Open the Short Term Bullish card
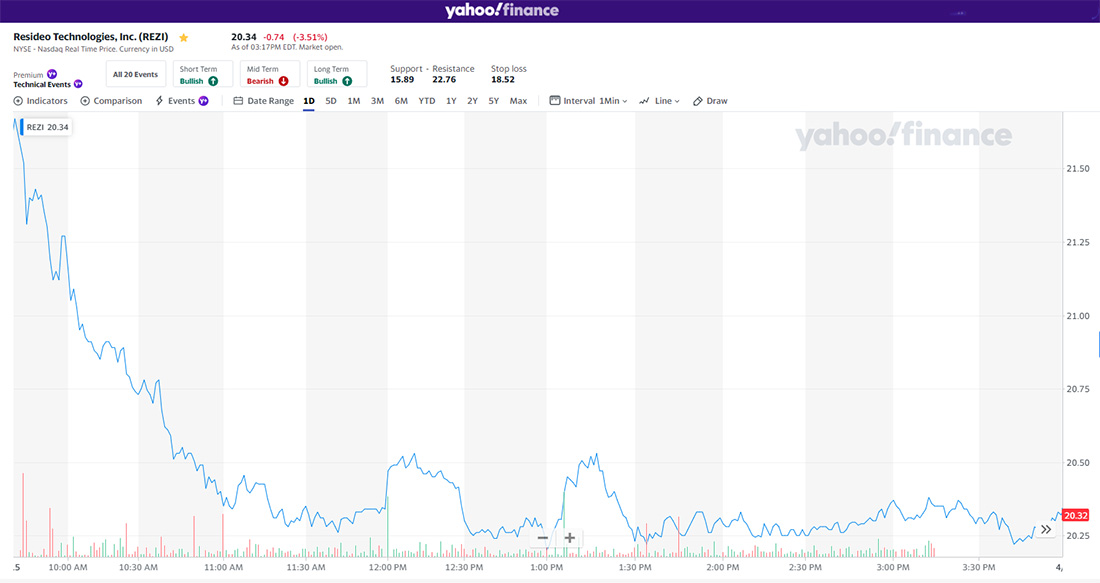Viewport: 1100px width, 583px height. coord(203,74)
